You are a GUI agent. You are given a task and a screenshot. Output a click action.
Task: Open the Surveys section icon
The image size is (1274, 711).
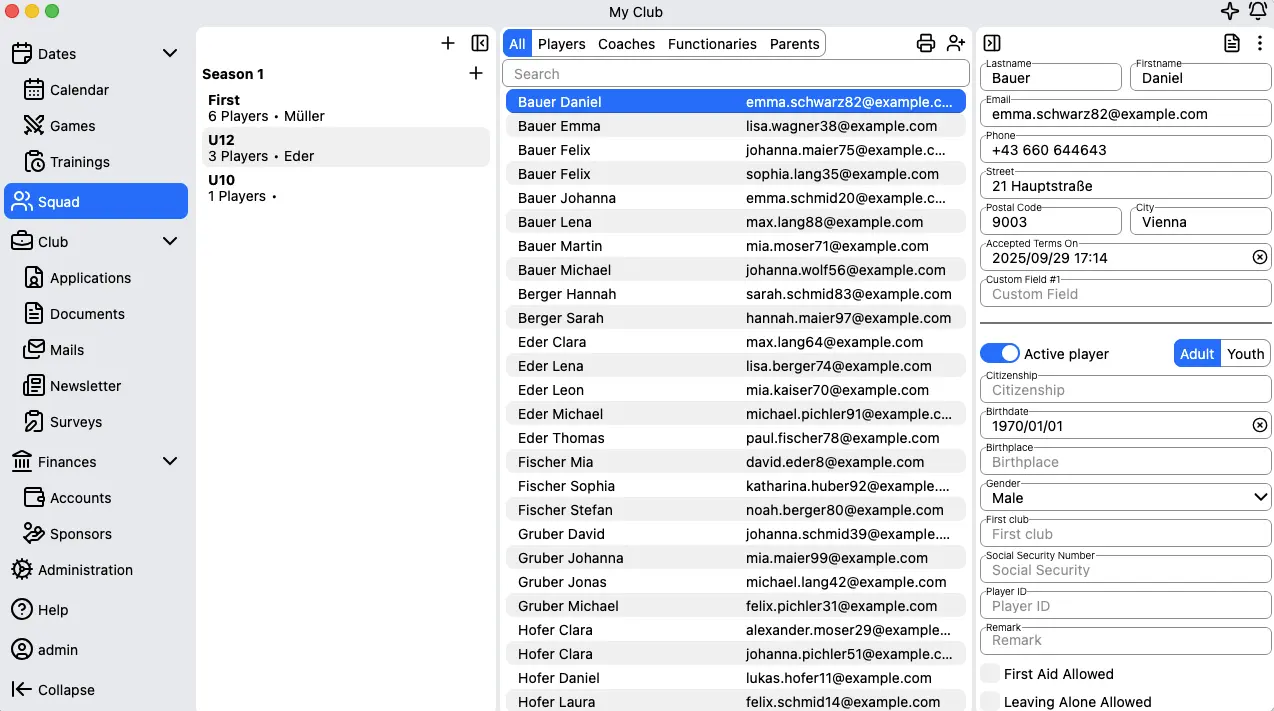coord(34,422)
